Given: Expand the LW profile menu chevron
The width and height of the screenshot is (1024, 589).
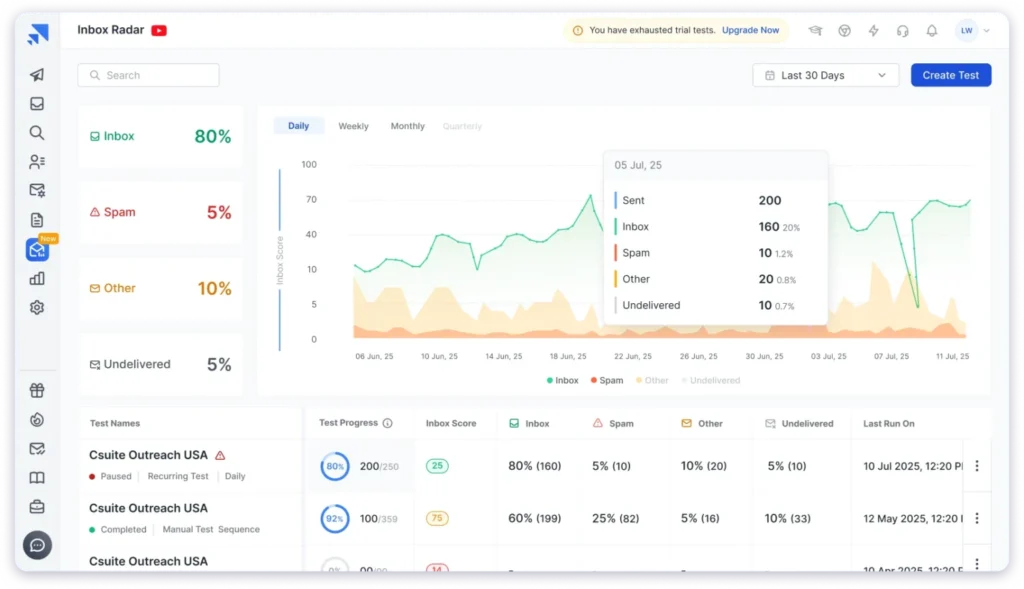Looking at the screenshot, I should click(x=986, y=30).
